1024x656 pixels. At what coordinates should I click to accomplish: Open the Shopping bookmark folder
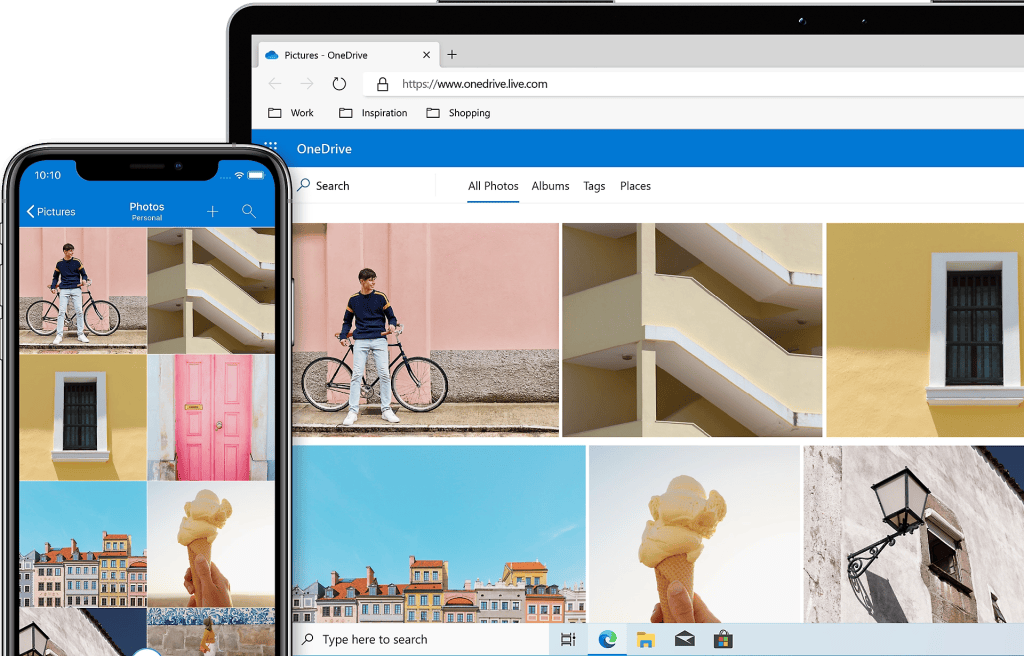coord(459,113)
